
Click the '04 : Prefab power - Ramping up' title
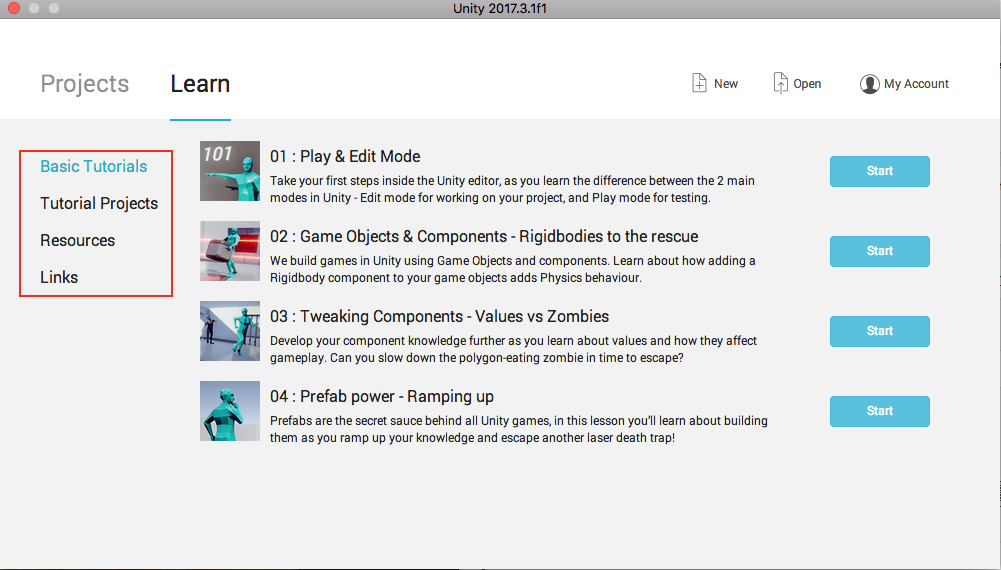coord(382,396)
